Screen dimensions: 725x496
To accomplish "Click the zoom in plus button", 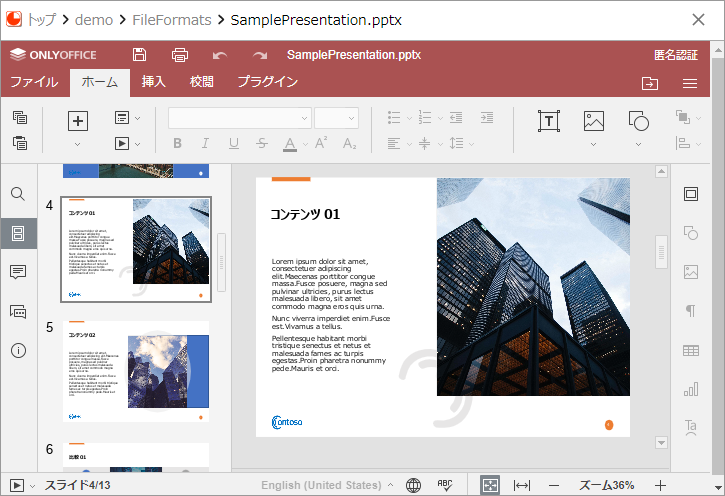I will point(660,485).
